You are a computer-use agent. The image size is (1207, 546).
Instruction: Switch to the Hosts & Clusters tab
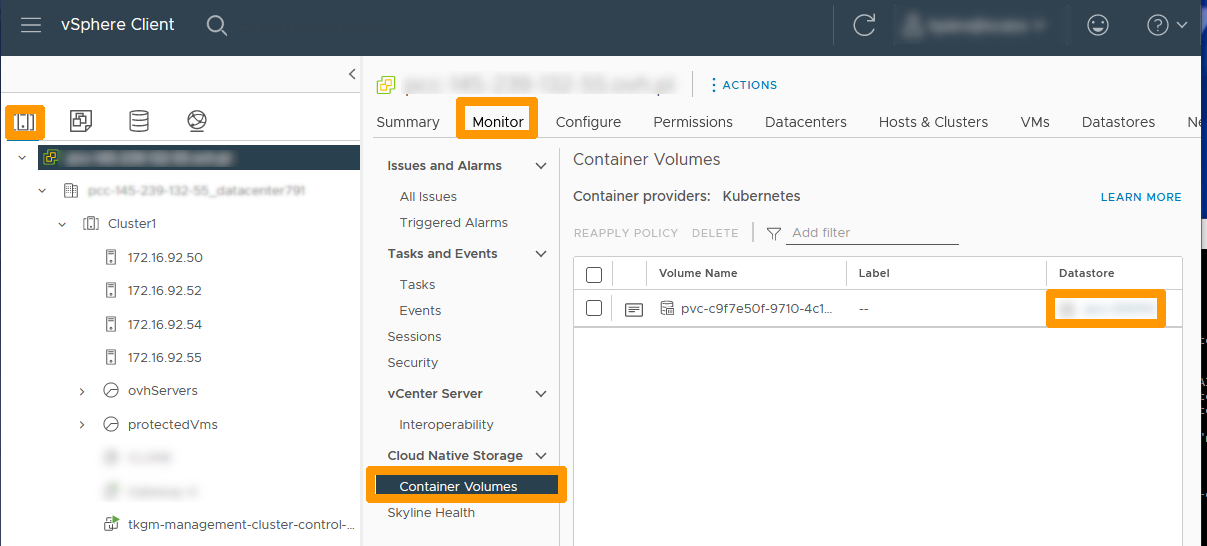(x=933, y=122)
